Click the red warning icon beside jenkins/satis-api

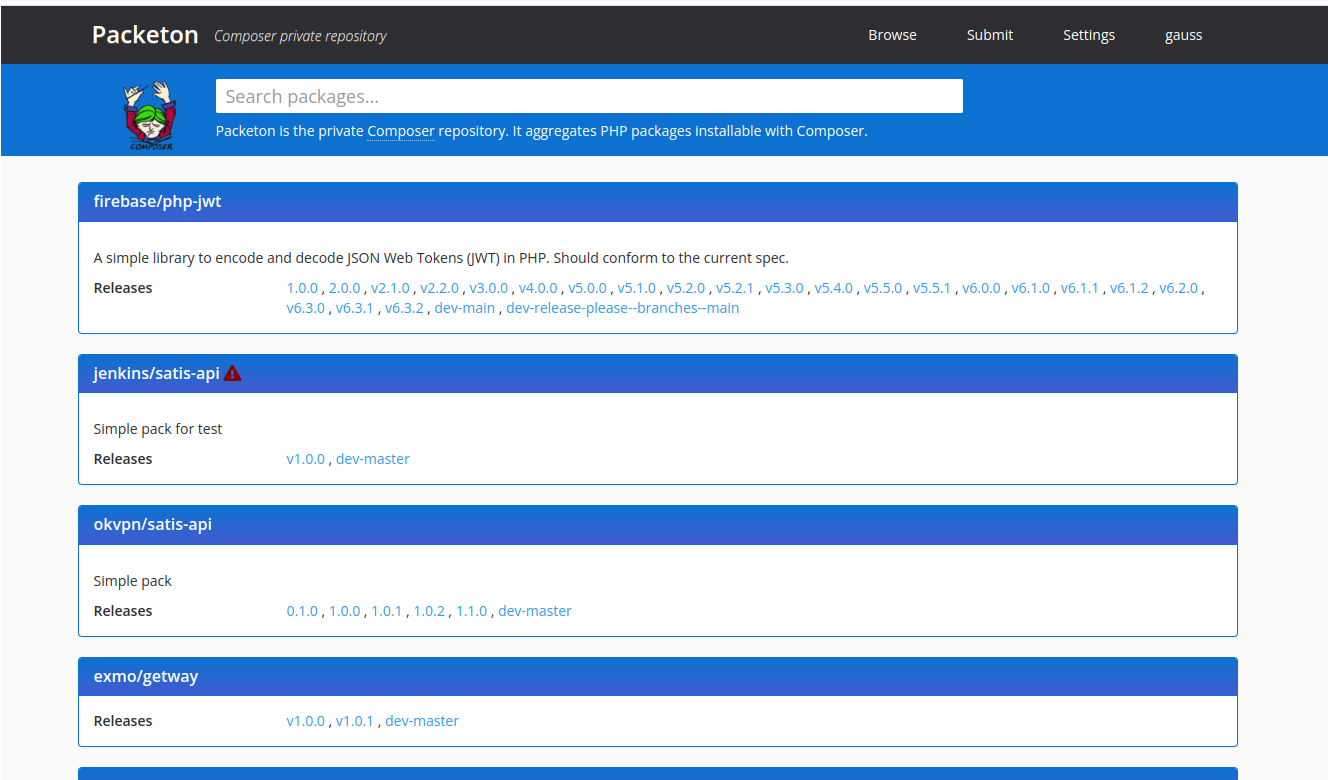pyautogui.click(x=233, y=373)
